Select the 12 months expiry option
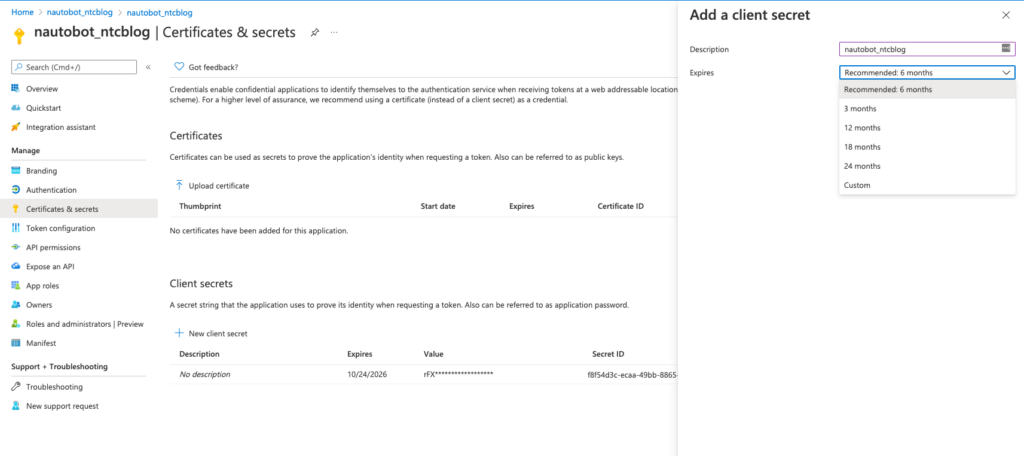 coord(927,127)
